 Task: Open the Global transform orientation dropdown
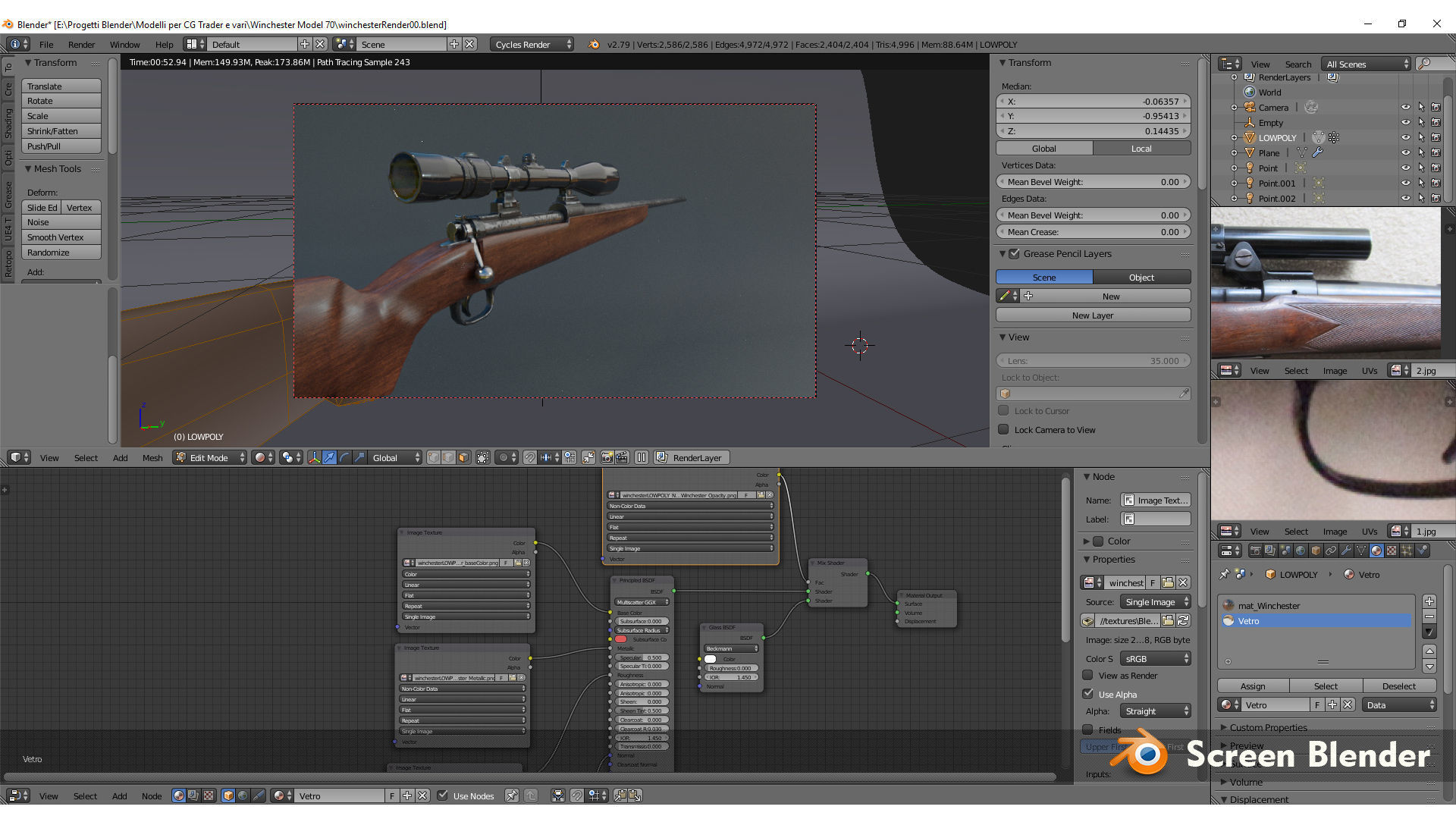(x=395, y=457)
